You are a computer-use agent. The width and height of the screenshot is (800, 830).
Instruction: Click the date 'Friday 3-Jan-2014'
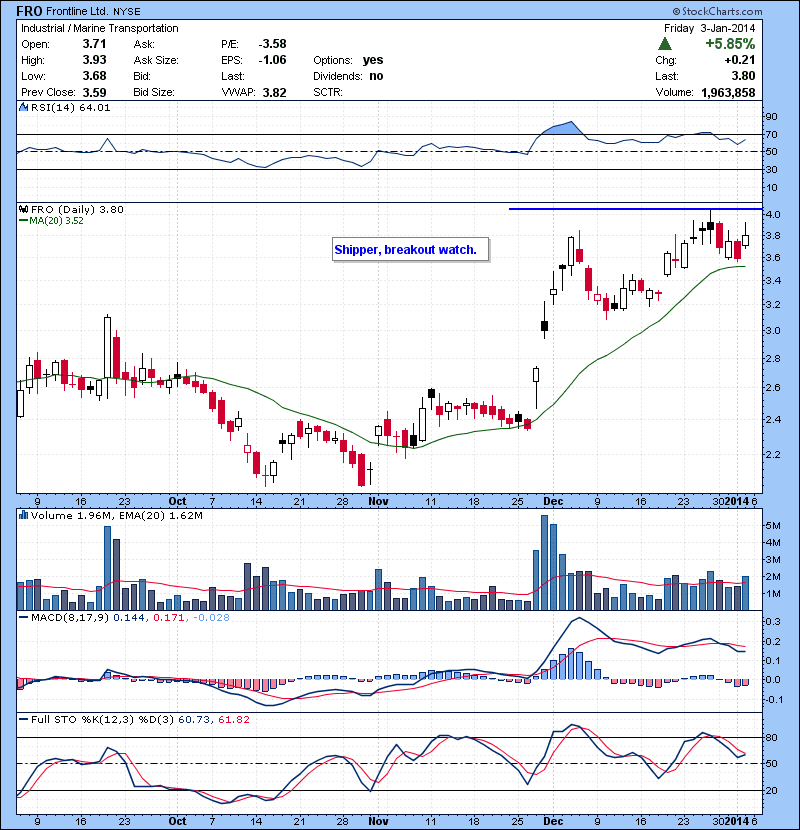(709, 28)
